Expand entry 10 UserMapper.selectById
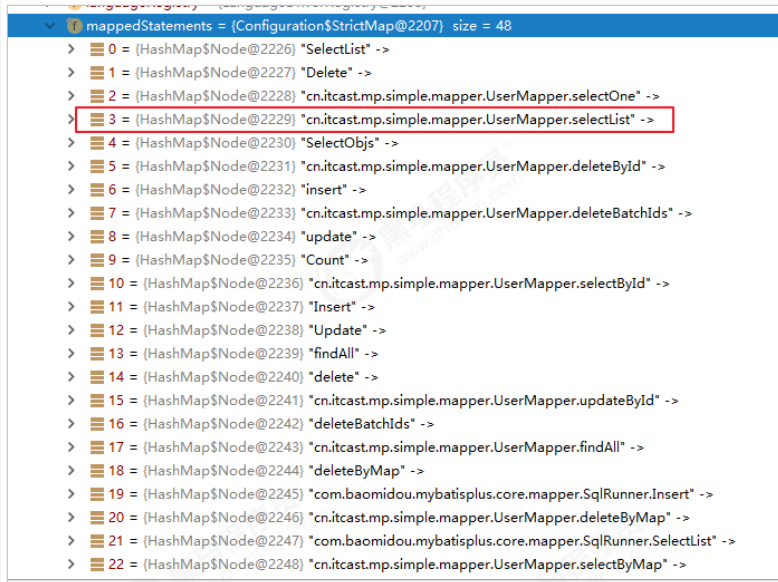Viewport: 778px width, 582px height. point(71,283)
